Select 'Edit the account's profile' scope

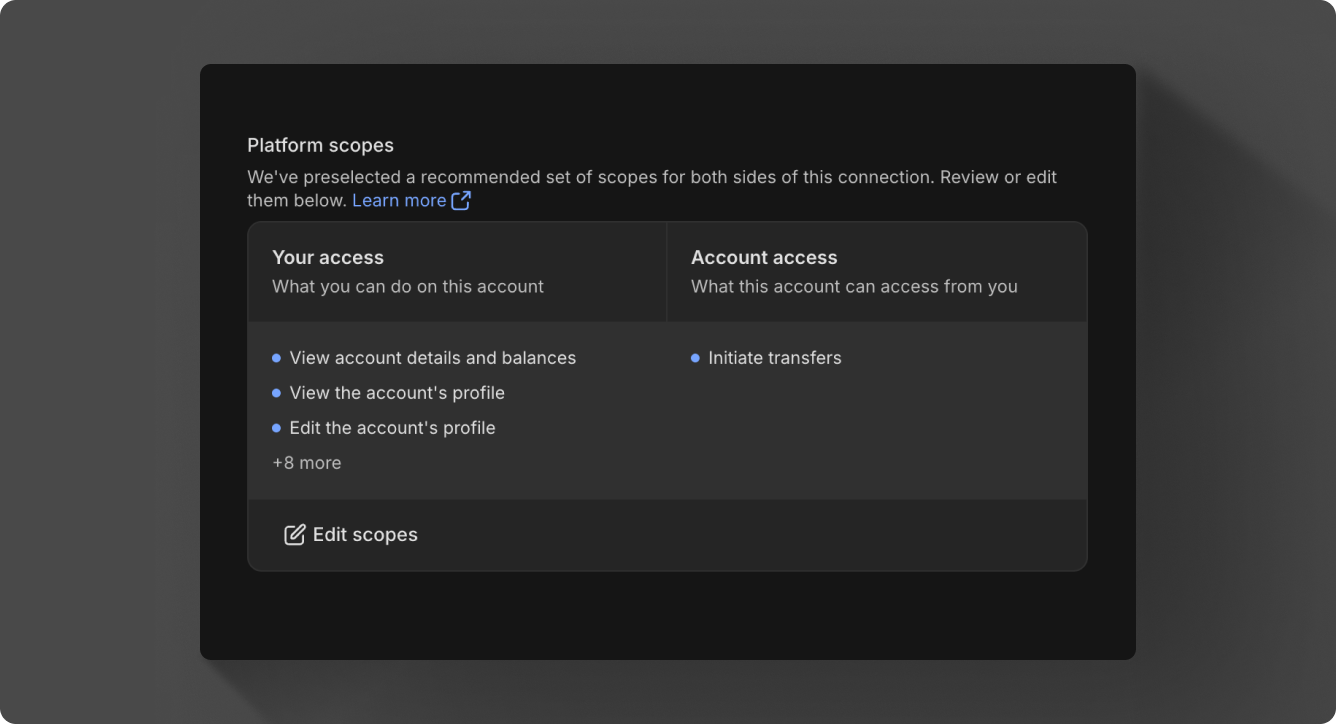(392, 428)
